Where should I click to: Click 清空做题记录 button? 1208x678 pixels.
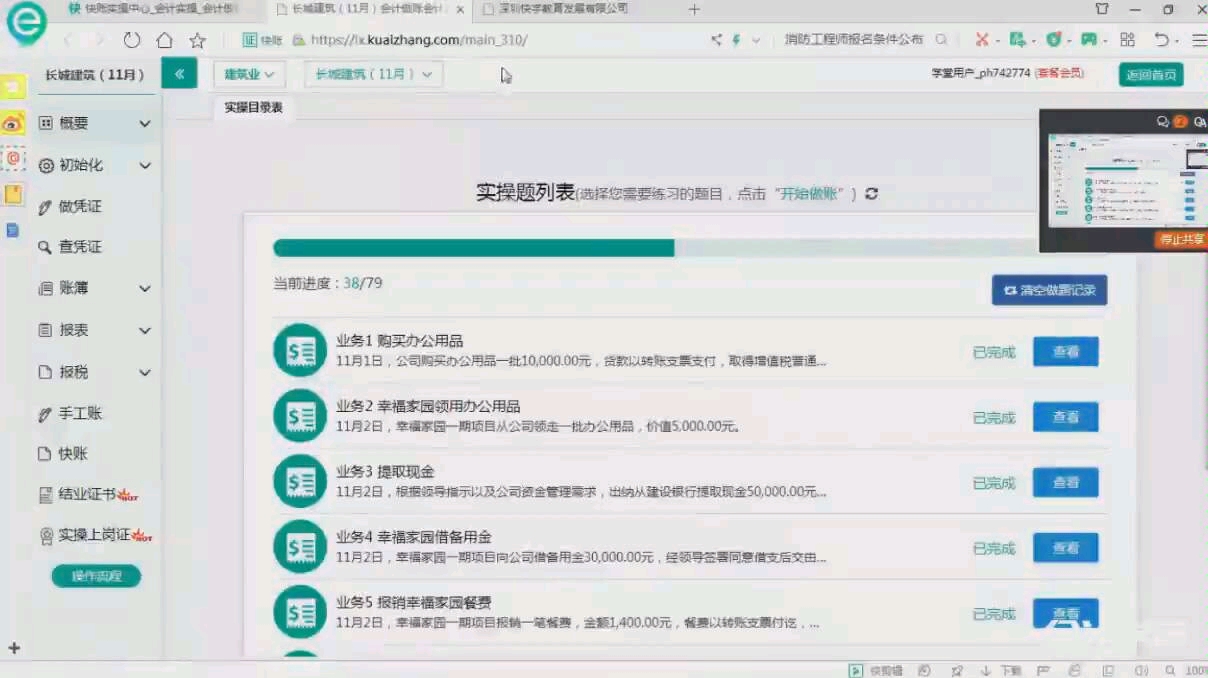1048,289
